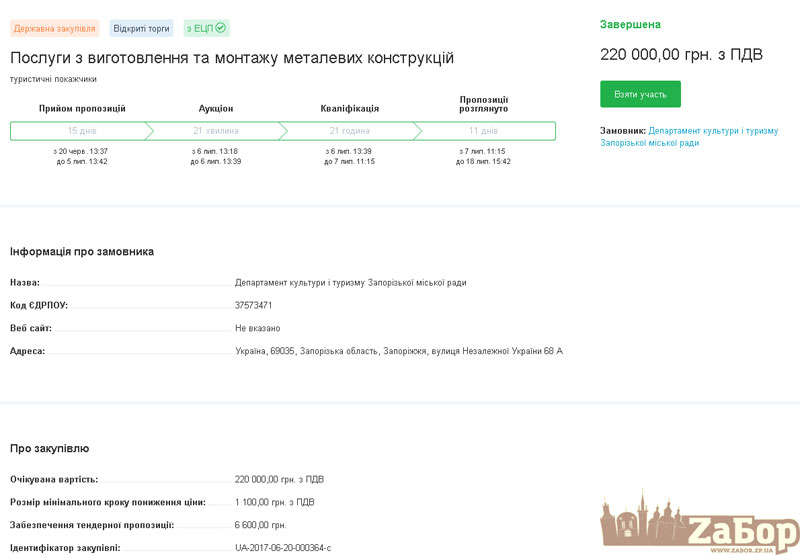Click the 'Інформація про замовника' heading
Screen dimensions: 800x555
coord(82,251)
